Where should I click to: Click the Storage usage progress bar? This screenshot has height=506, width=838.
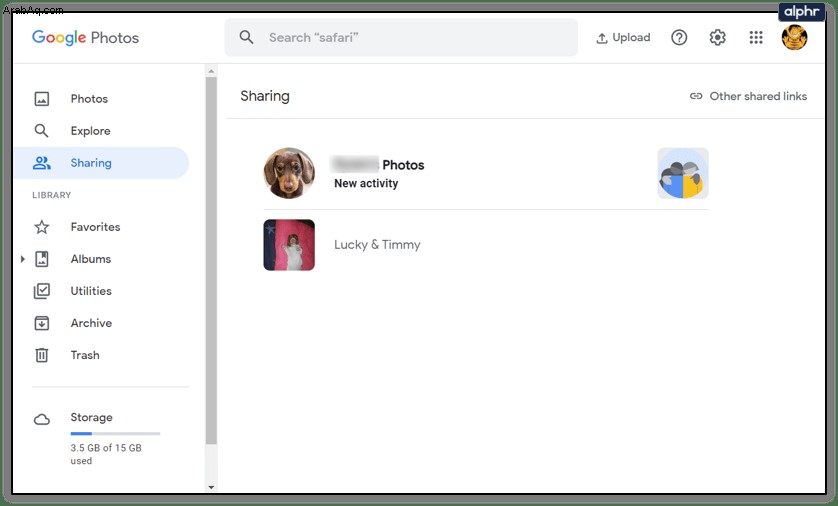tap(115, 433)
